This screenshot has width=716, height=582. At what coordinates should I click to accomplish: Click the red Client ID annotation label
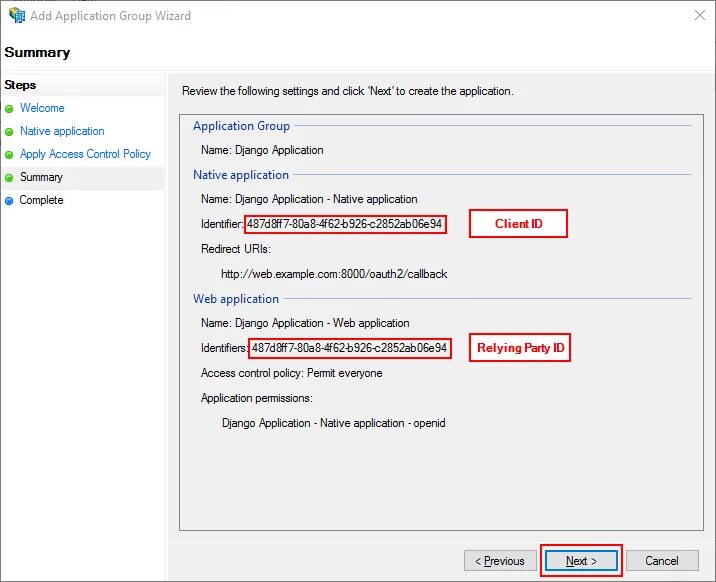[x=518, y=224]
